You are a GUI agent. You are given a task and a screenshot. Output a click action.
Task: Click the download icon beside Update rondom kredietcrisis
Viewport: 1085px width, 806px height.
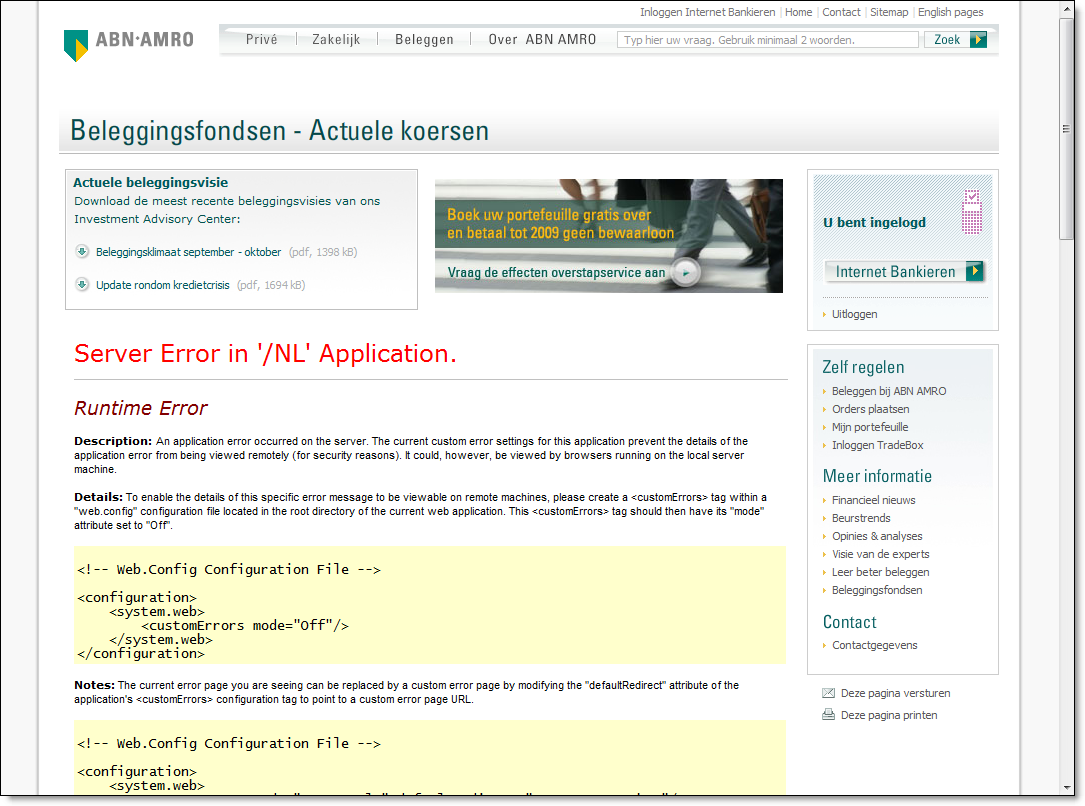click(82, 284)
